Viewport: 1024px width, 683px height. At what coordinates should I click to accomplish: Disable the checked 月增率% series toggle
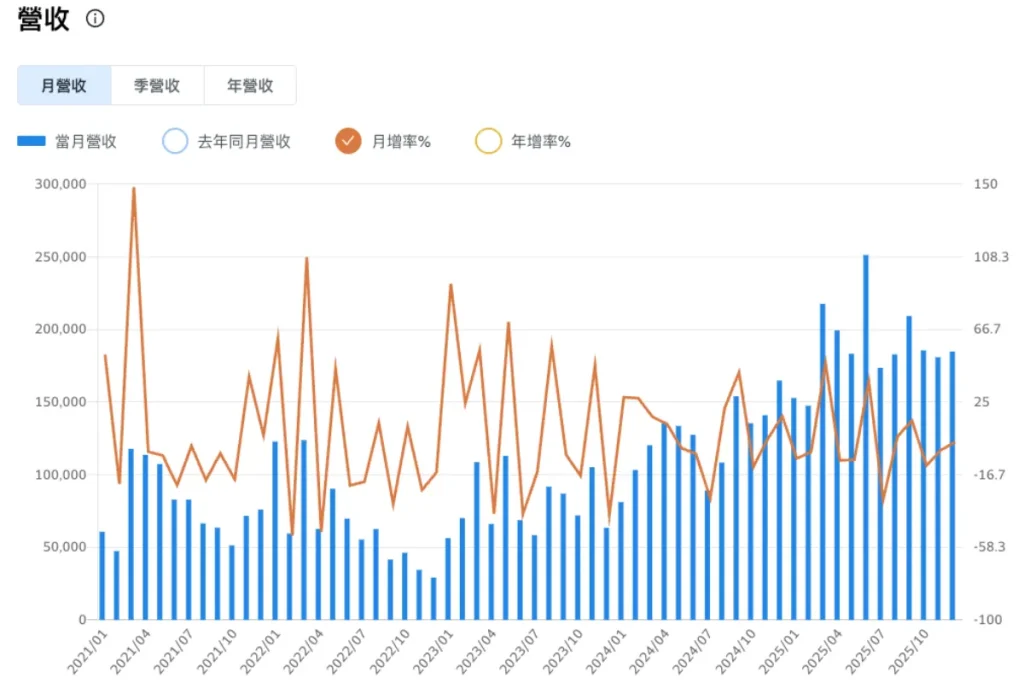pyautogui.click(x=348, y=141)
